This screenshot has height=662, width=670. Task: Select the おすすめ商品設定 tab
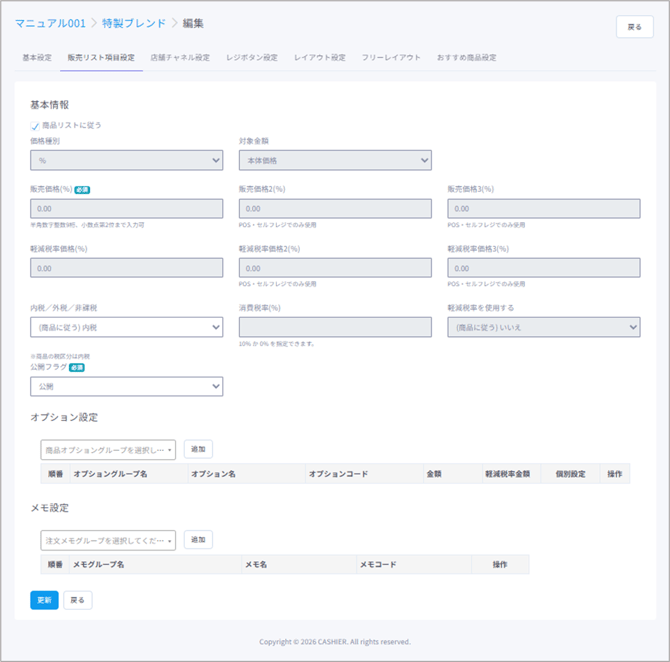(x=466, y=58)
